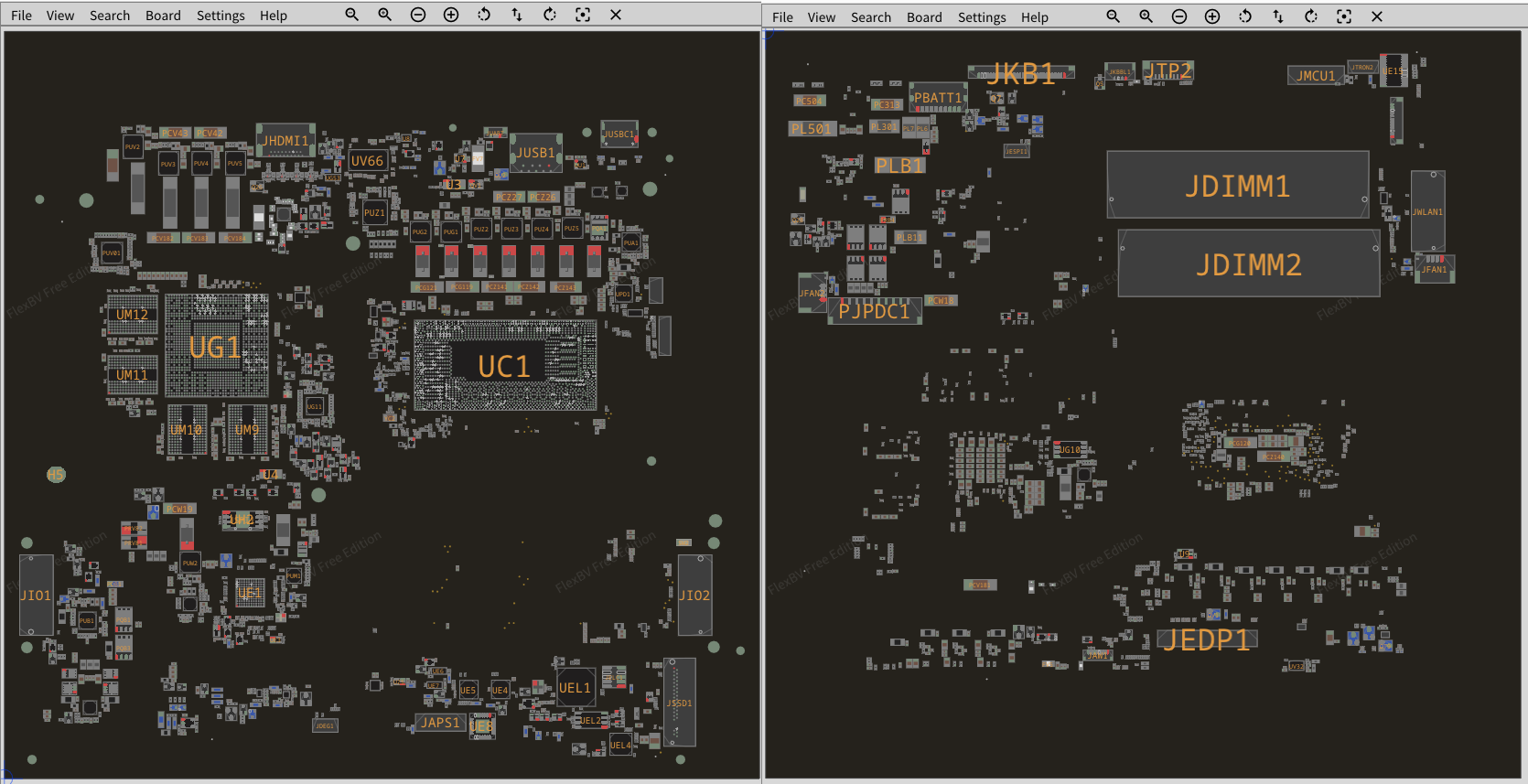Viewport: 1528px width, 784px height.
Task: Click the fit-to-view icon in right window
Action: point(1344,16)
